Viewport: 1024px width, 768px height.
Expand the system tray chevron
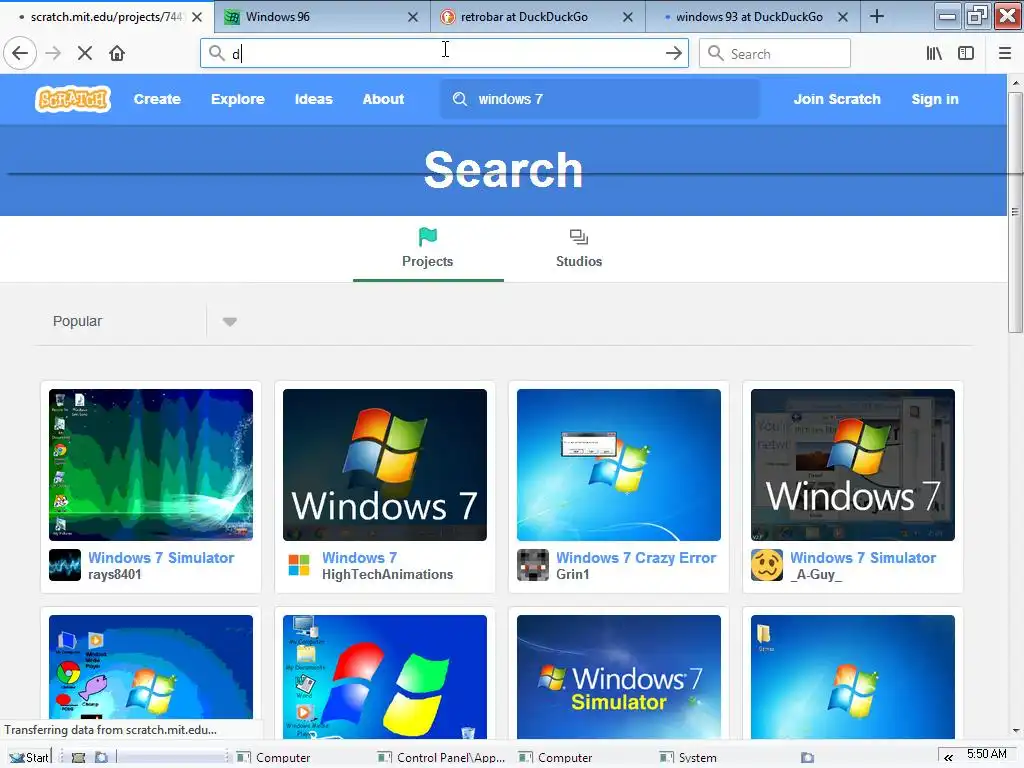pyautogui.click(x=948, y=758)
